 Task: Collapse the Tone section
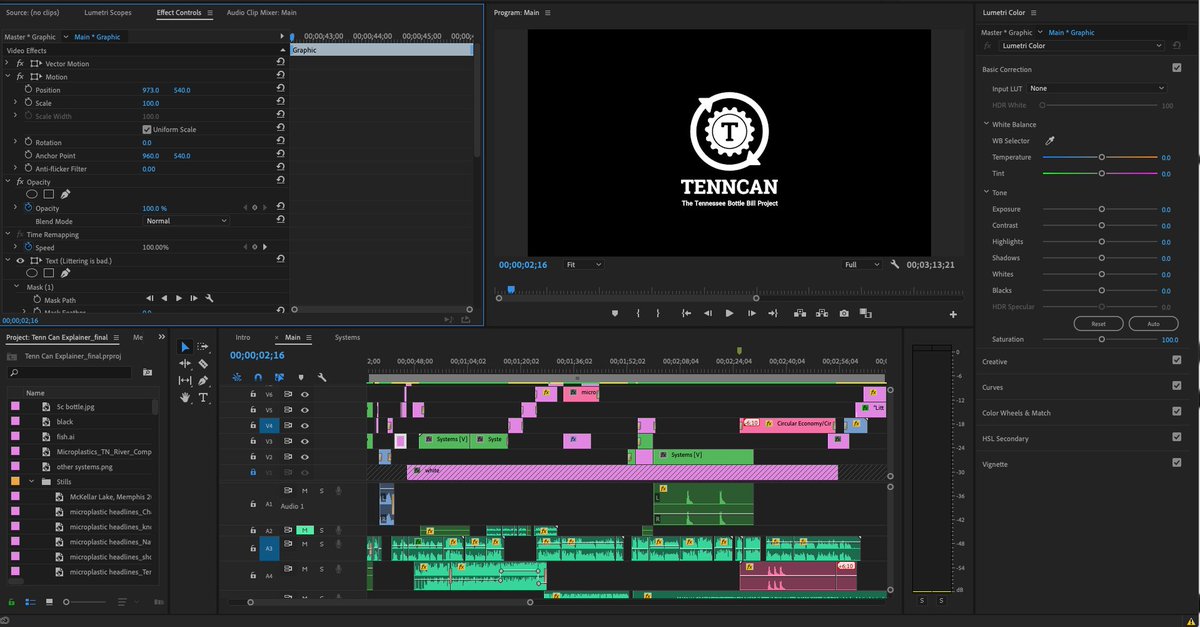tap(985, 192)
